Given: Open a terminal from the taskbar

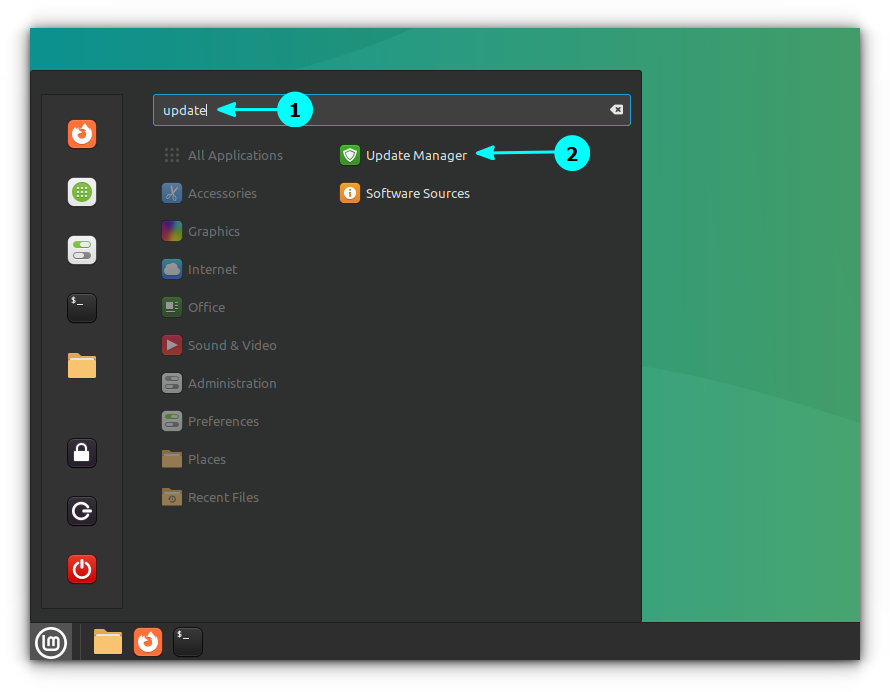Looking at the screenshot, I should coord(188,643).
